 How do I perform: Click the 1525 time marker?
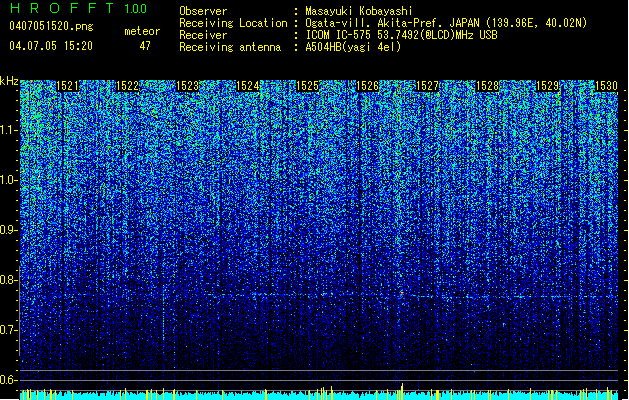[x=307, y=86]
